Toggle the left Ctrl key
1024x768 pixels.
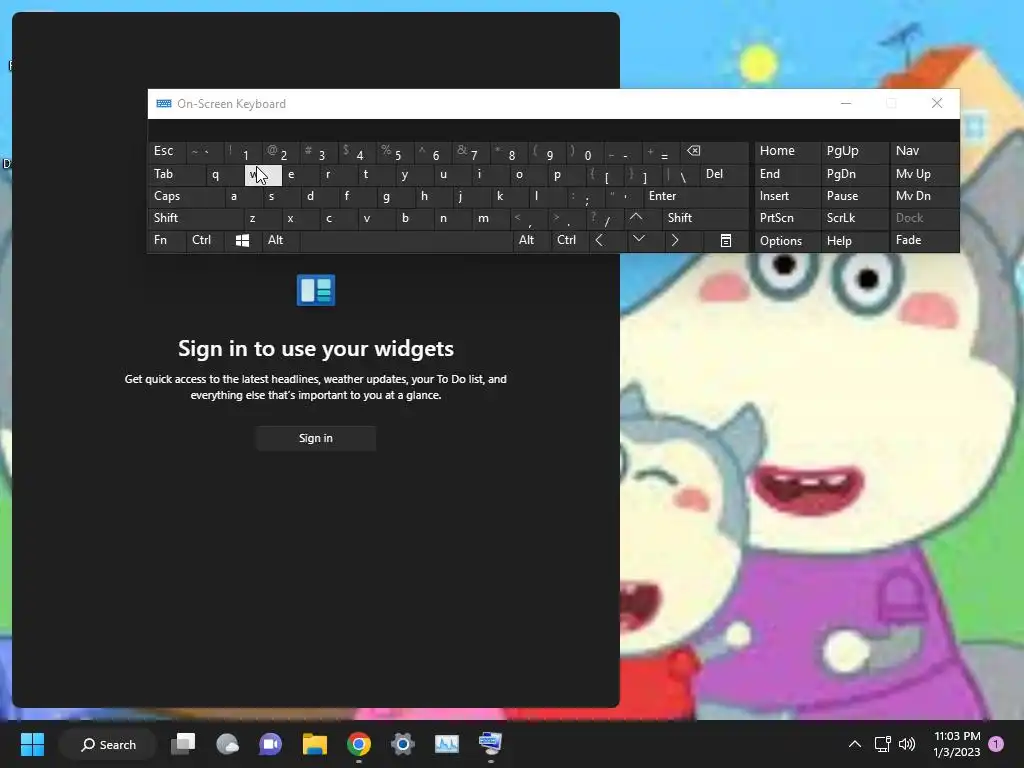[205, 240]
